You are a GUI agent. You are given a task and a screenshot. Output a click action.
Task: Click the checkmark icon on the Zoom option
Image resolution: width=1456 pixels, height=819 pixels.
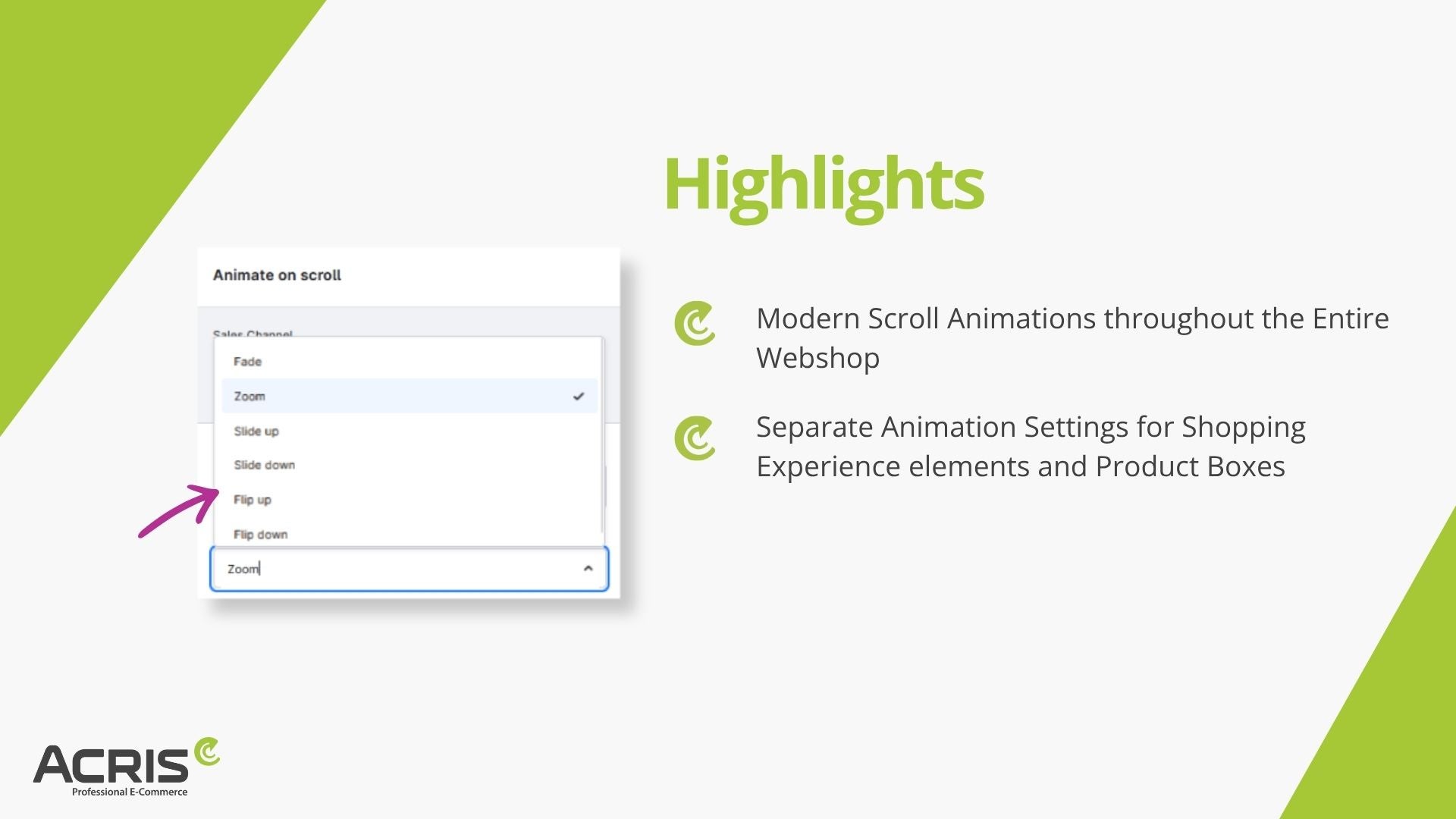click(579, 397)
